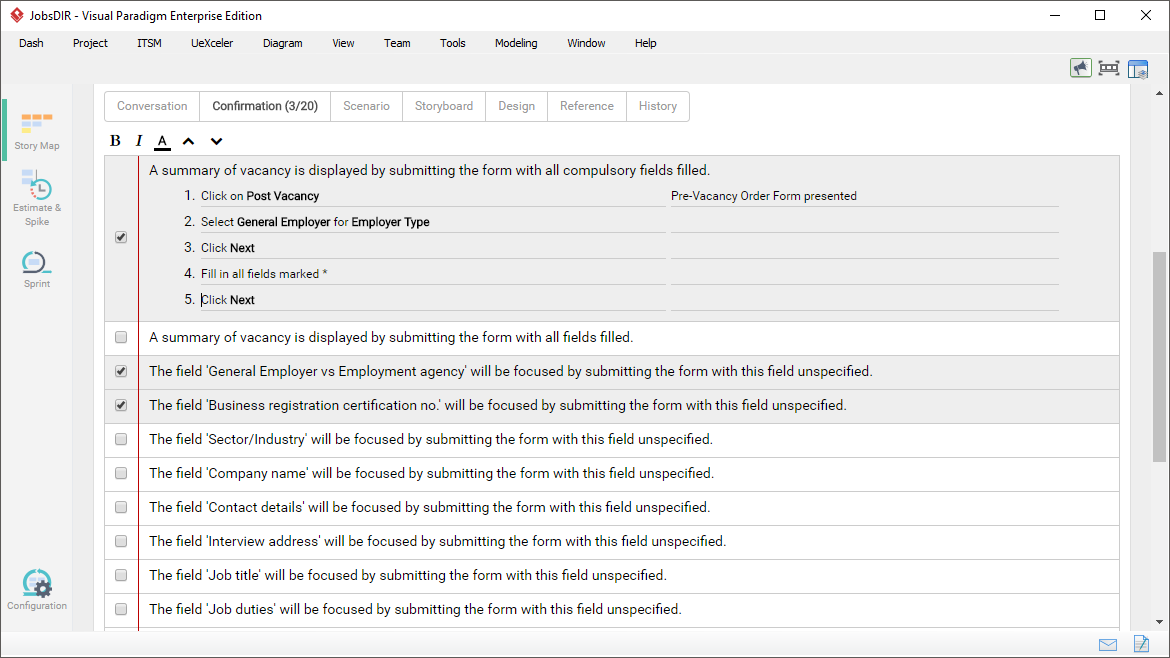
Task: Apply bold formatting with the B button
Action: click(x=115, y=140)
